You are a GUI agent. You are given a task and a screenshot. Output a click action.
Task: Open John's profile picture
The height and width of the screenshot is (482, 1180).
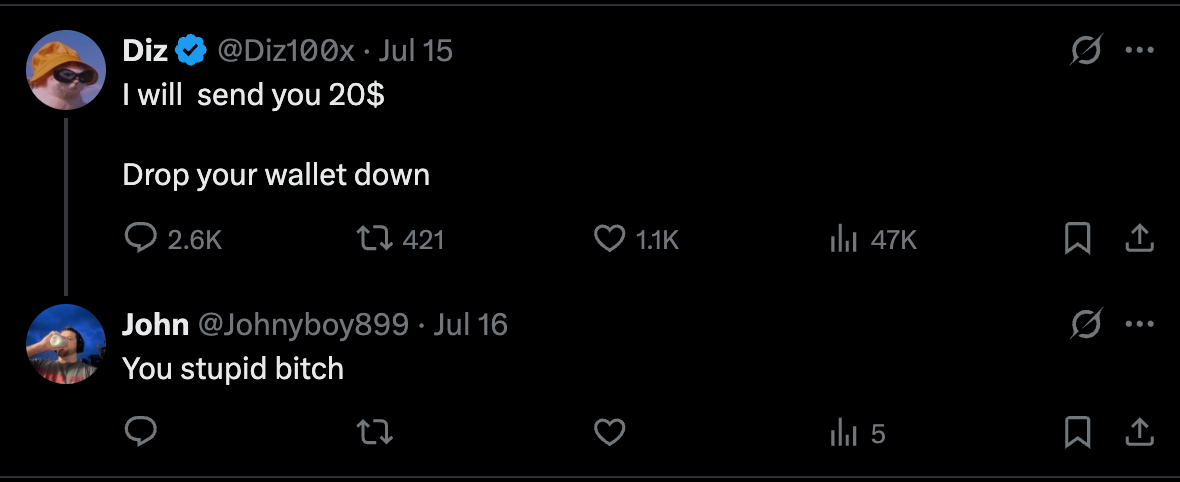65,344
